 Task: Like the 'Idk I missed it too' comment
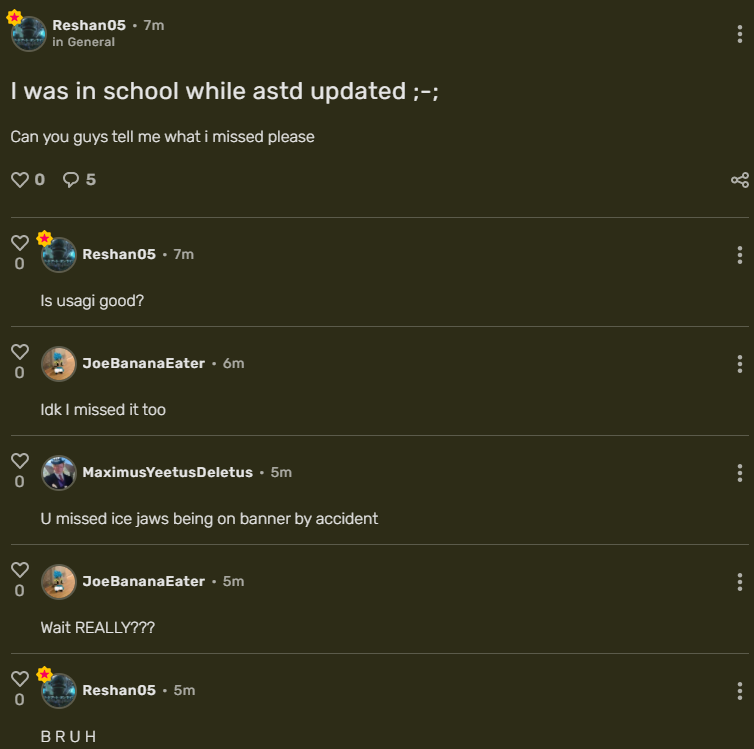coord(20,352)
